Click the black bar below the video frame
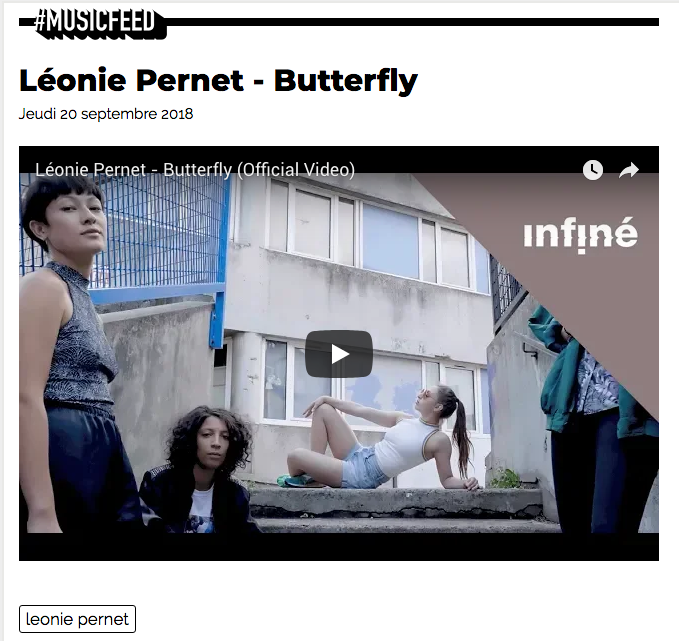 click(339, 547)
